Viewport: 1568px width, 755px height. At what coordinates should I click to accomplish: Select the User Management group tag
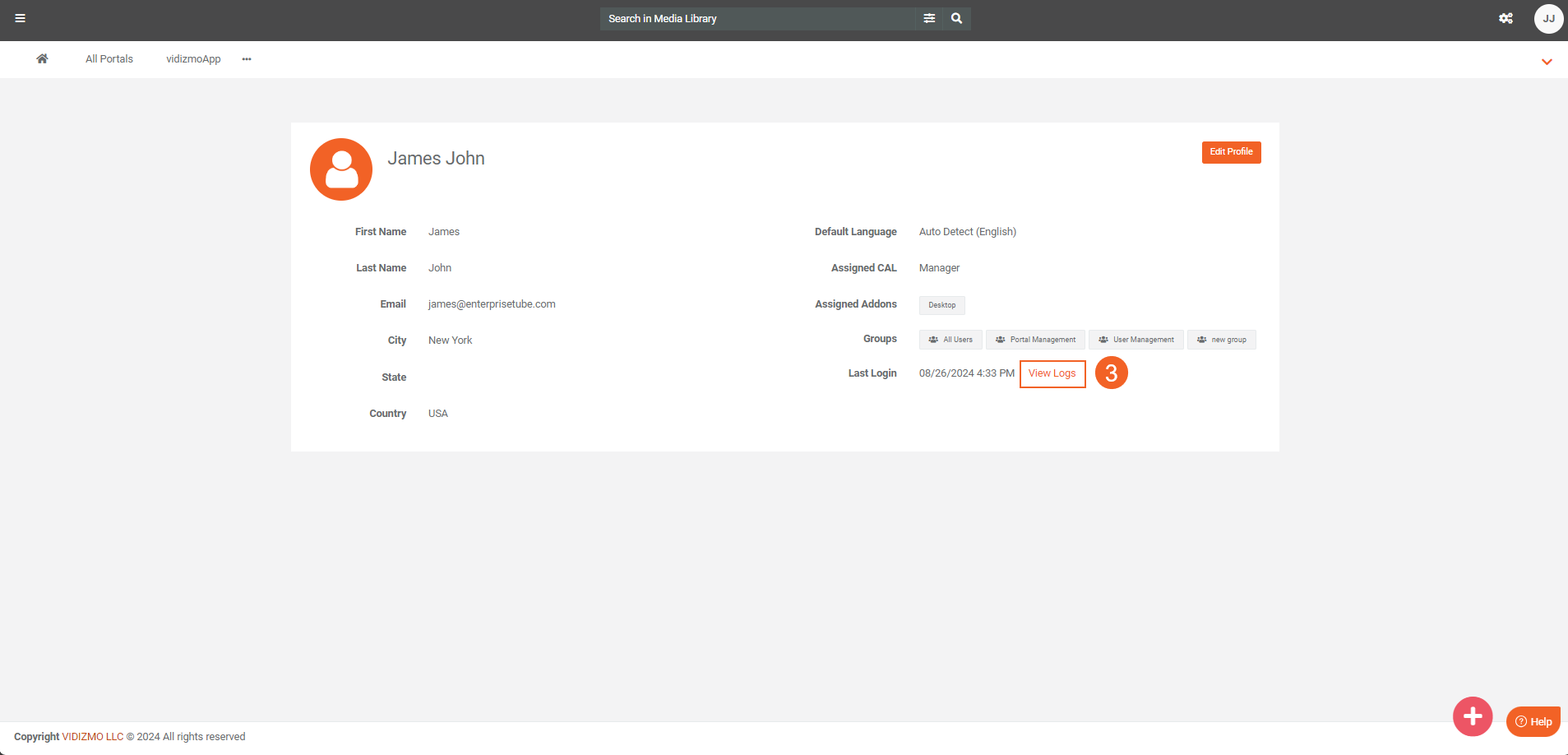point(1136,340)
